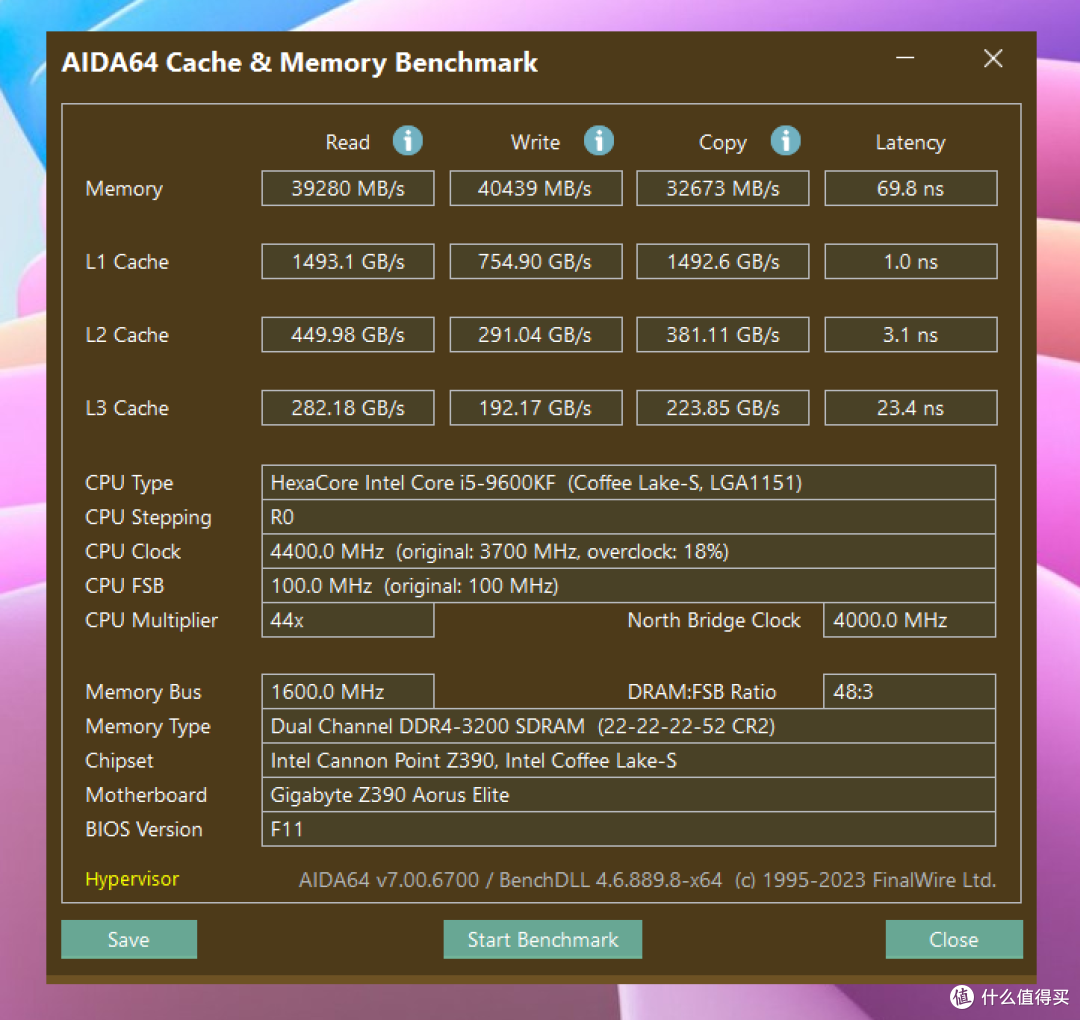Select Memory Copy value 32673 MB/s
Screen dimensions: 1080x1020
[723, 188]
